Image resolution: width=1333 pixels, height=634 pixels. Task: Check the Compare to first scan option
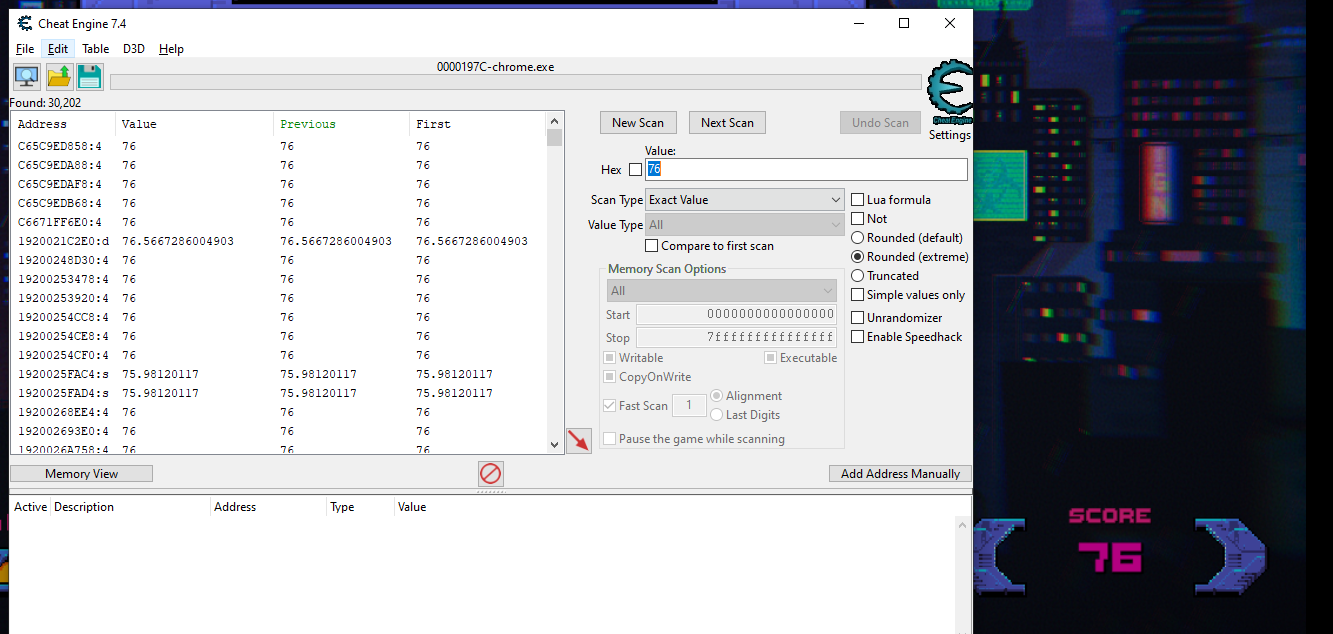[x=652, y=246]
